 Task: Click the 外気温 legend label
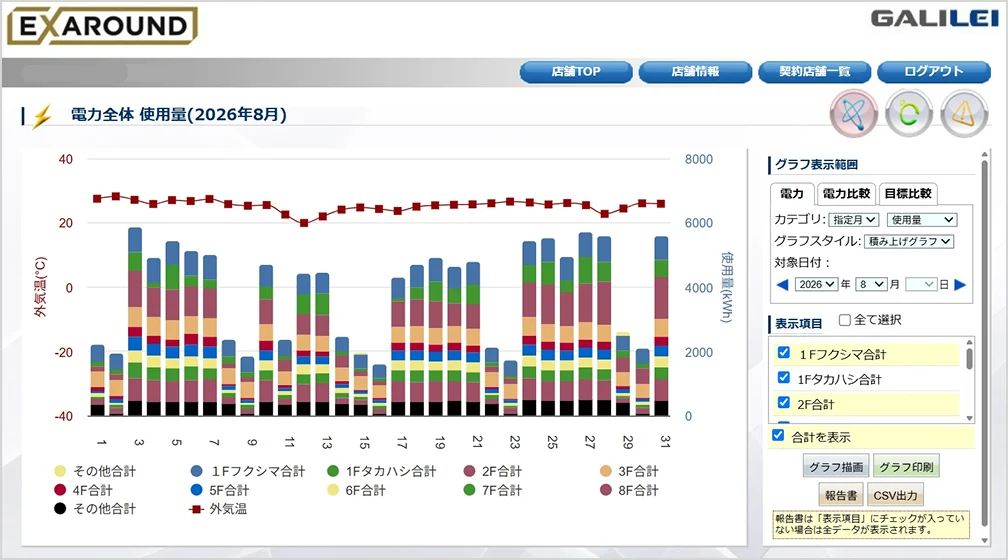(x=228, y=509)
